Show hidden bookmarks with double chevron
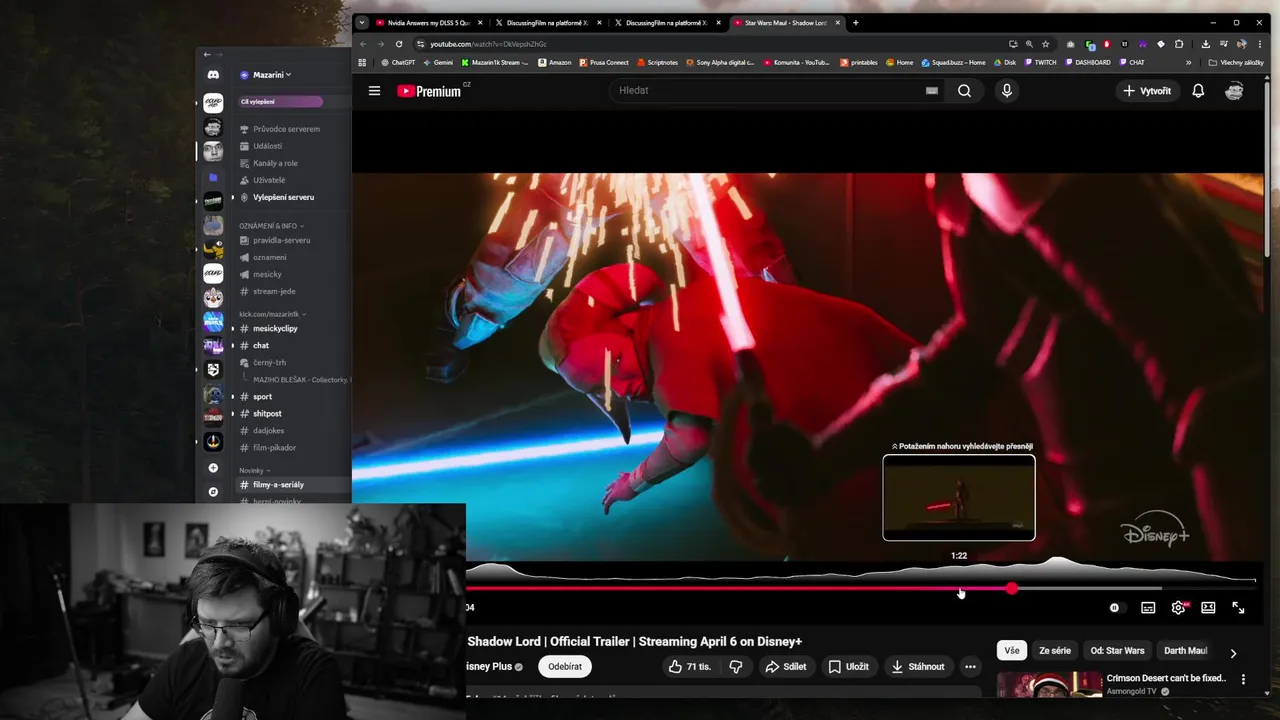 tap(1188, 62)
